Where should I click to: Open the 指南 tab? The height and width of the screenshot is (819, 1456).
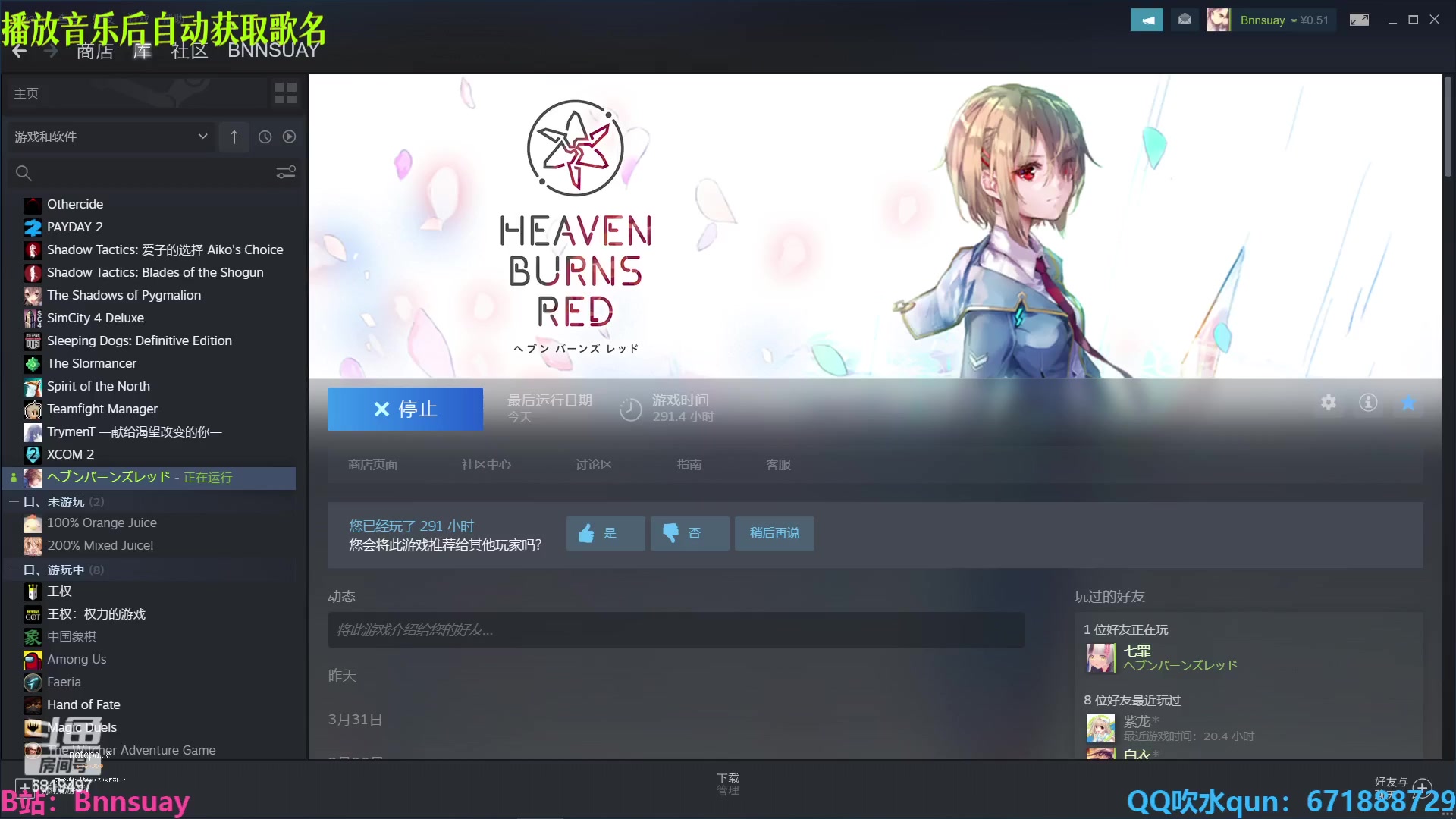coord(689,464)
